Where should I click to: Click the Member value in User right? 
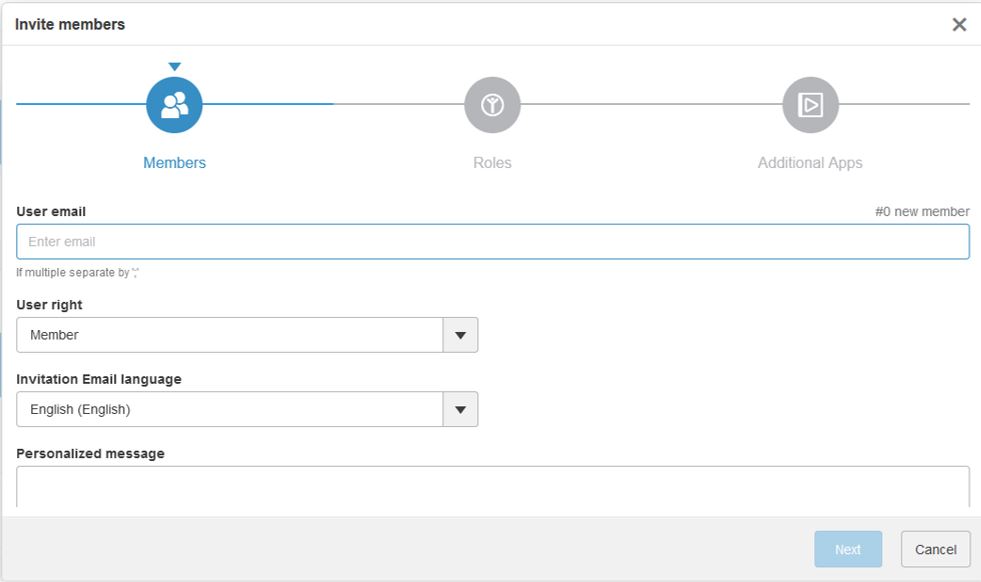[230, 335]
